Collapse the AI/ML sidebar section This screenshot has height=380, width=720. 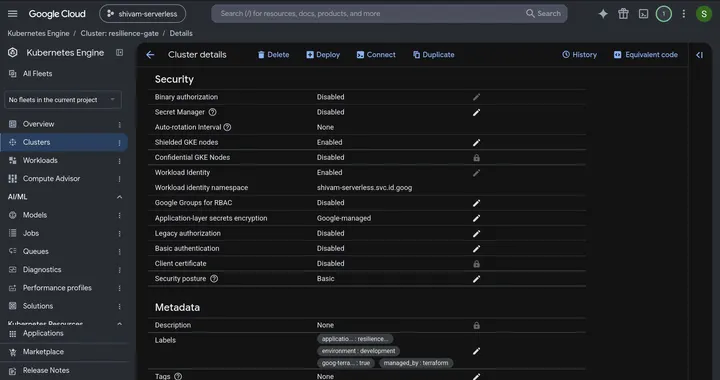tap(119, 197)
